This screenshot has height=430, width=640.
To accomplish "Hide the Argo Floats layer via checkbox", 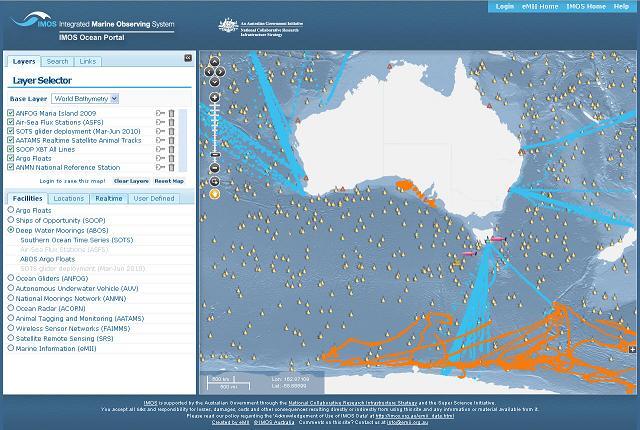I will (11, 157).
